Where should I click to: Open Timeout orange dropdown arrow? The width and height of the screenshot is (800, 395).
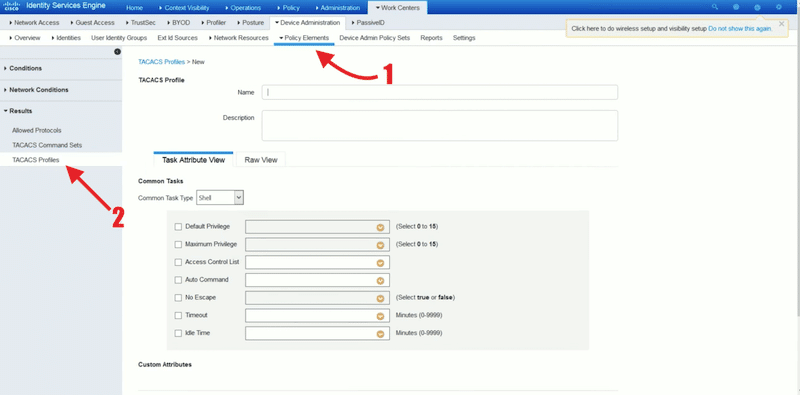[x=380, y=316]
